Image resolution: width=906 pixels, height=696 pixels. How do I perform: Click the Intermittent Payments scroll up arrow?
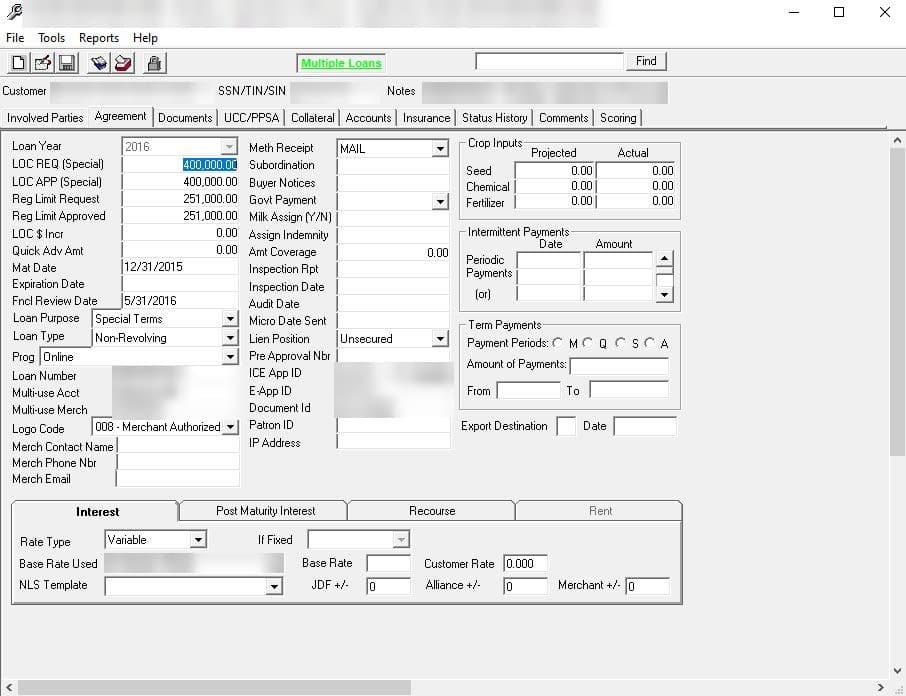click(x=664, y=259)
